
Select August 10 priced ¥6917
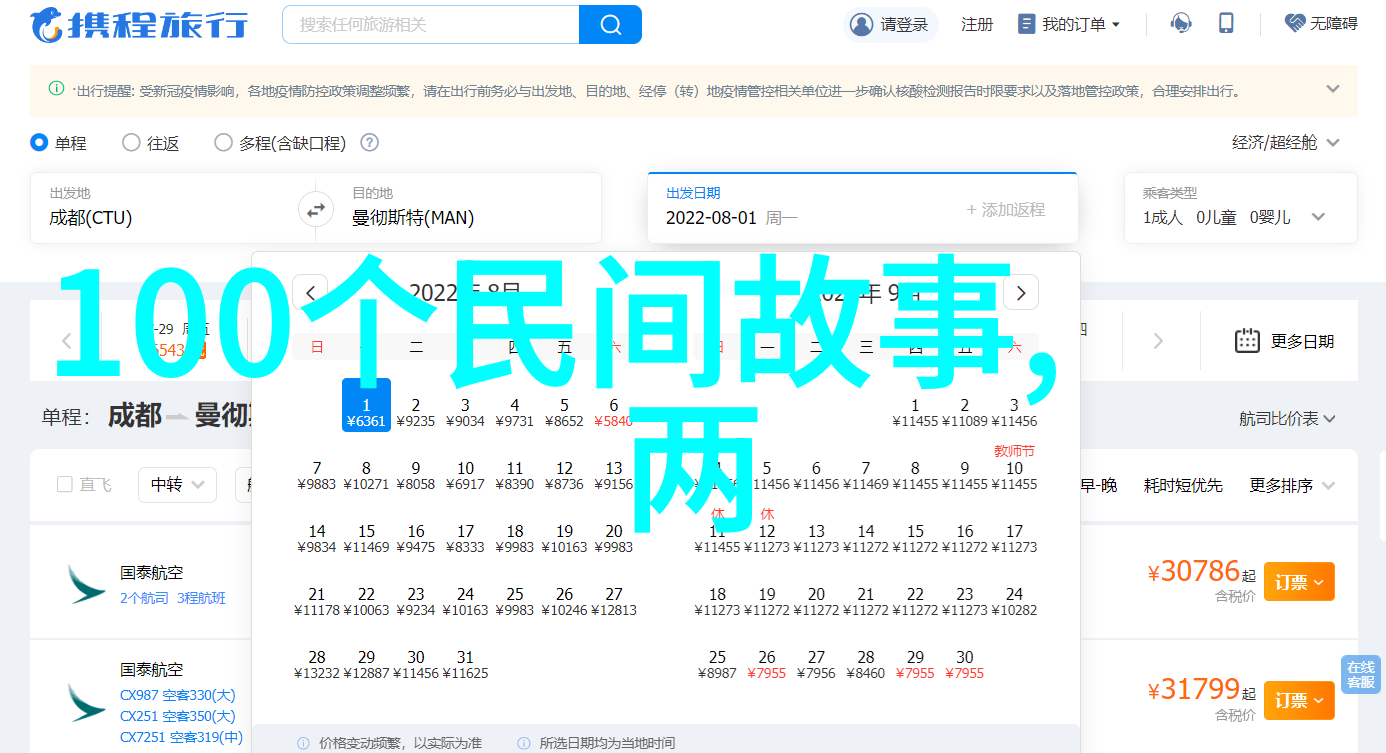[x=465, y=475]
